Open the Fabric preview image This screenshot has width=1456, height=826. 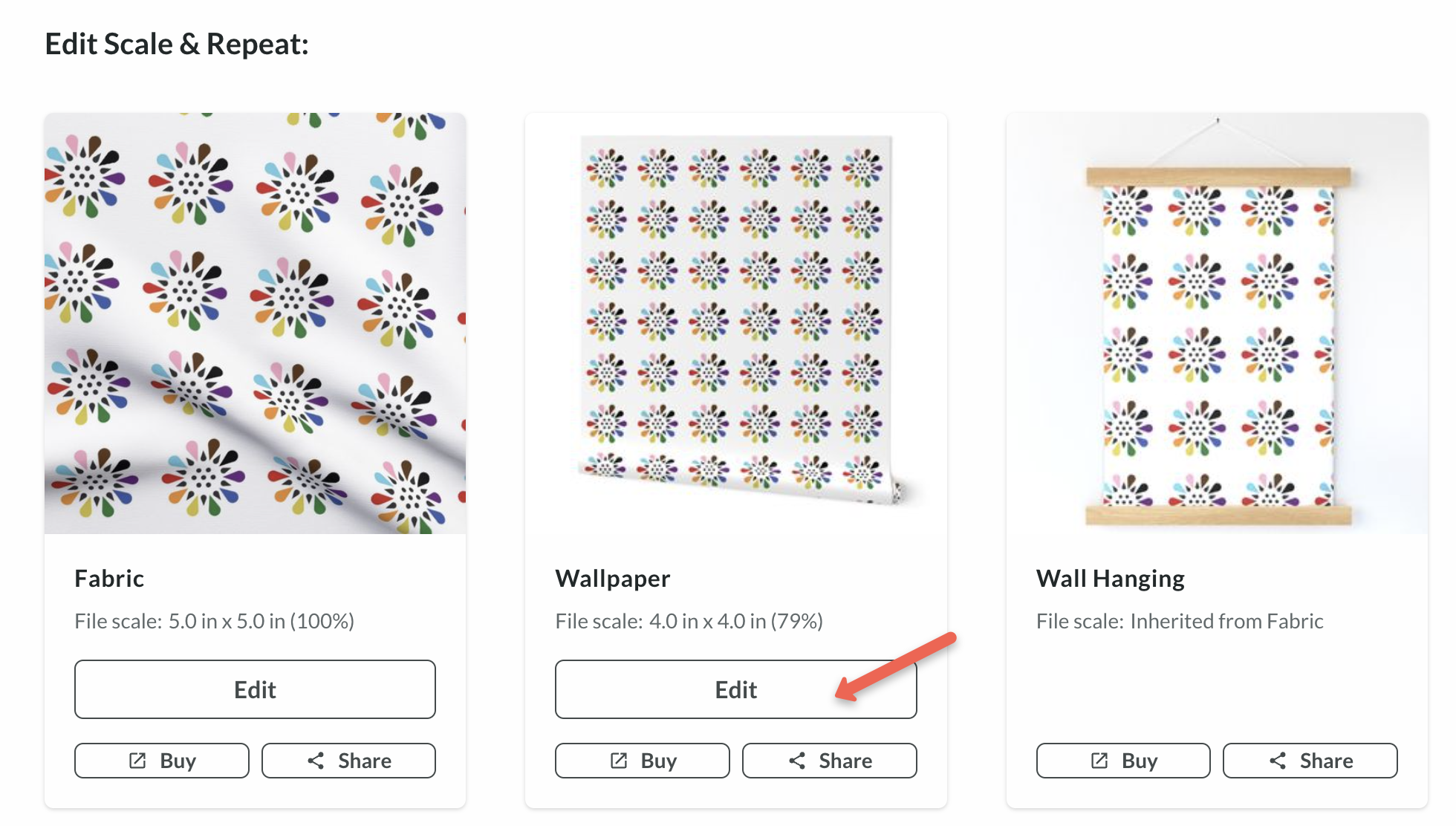tap(255, 323)
